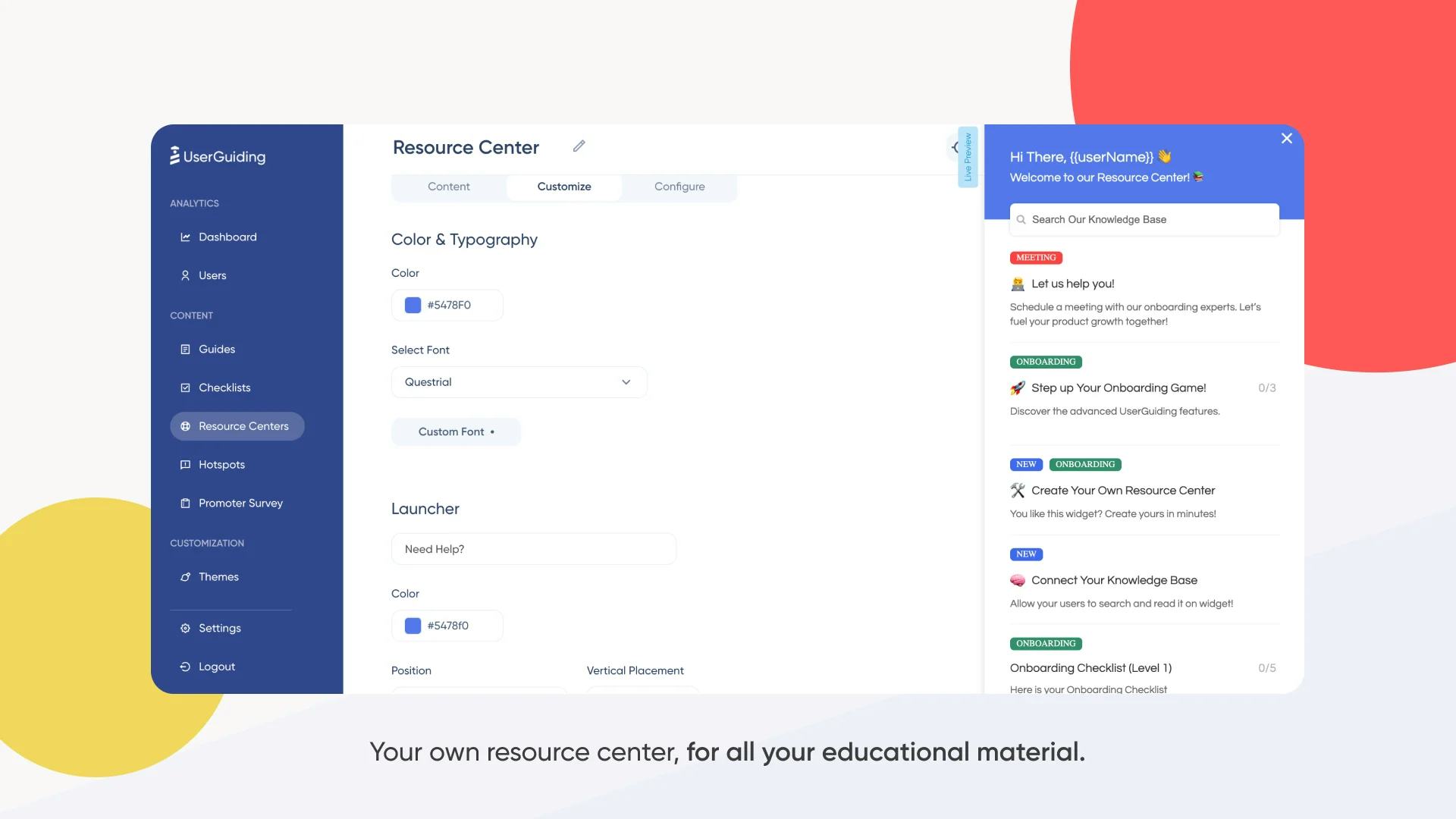
Task: Select the Guides content icon
Action: 184,349
